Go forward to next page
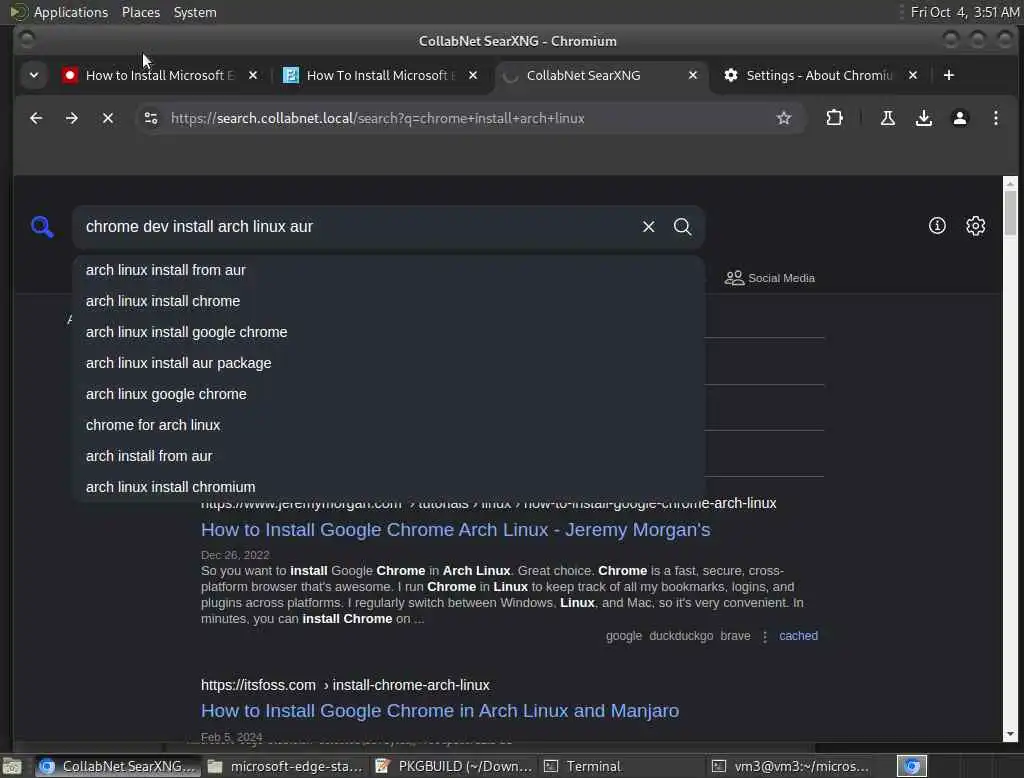Image resolution: width=1024 pixels, height=778 pixels. (x=72, y=118)
